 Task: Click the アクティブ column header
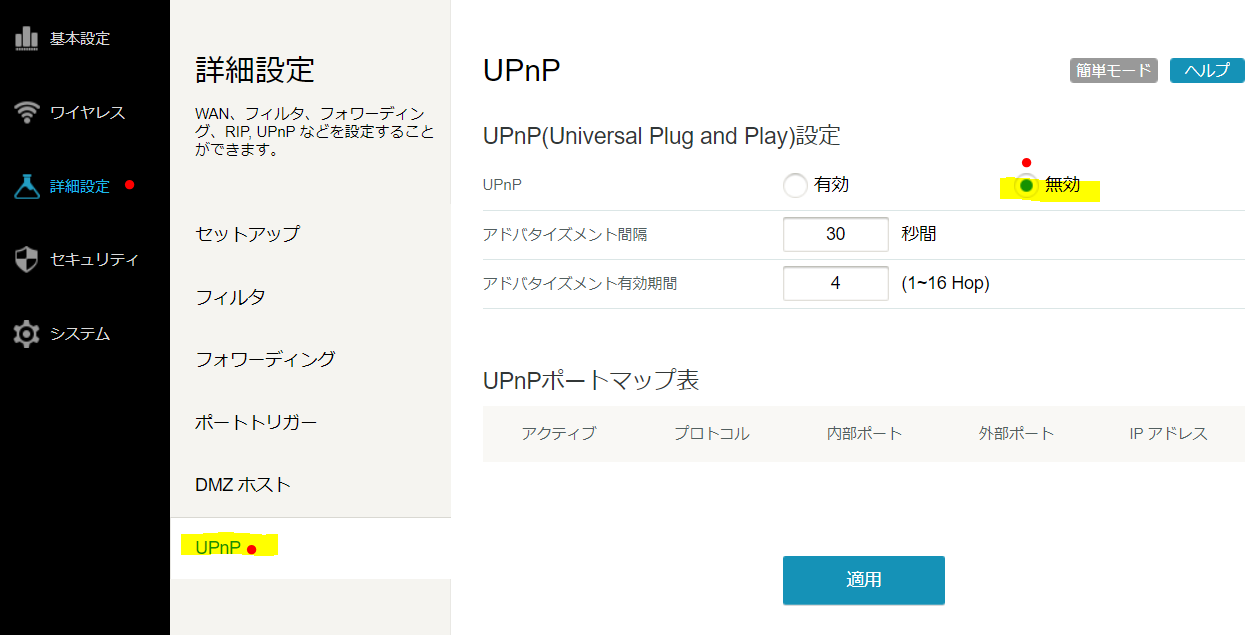click(558, 433)
